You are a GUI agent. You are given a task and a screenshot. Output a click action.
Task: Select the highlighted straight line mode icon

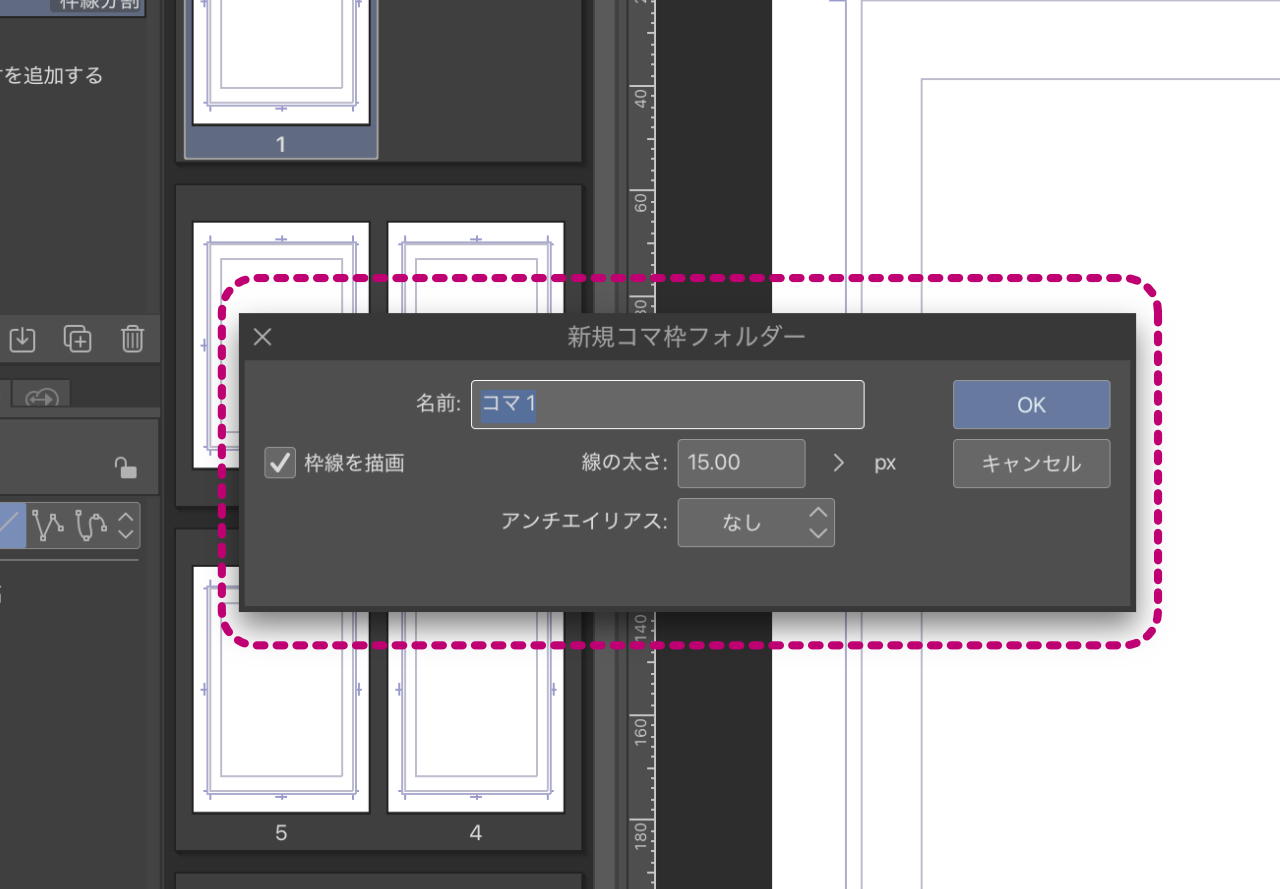(12, 525)
